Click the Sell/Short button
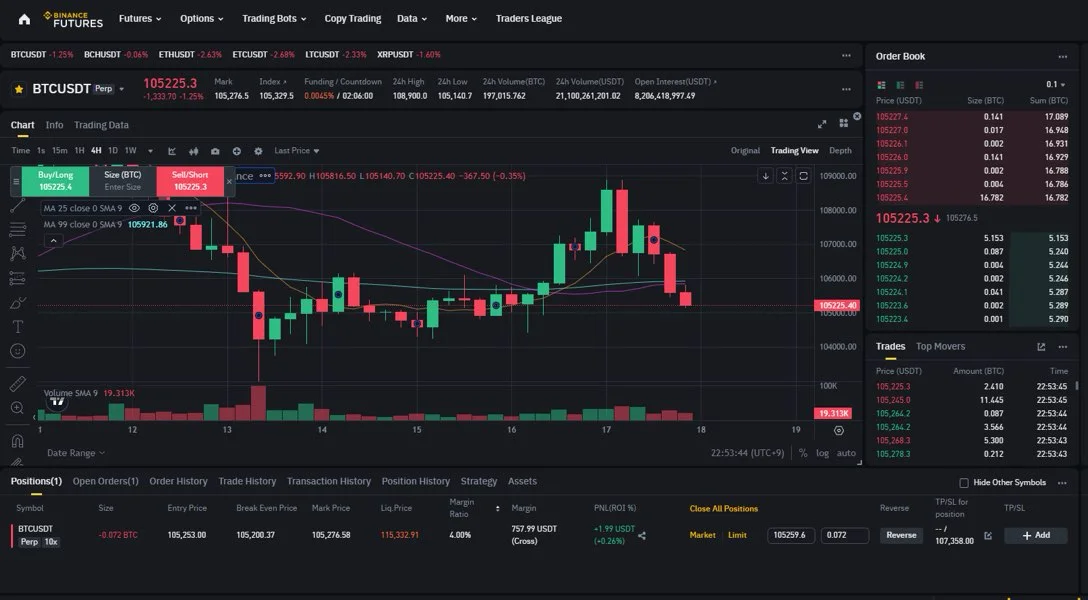 click(190, 181)
